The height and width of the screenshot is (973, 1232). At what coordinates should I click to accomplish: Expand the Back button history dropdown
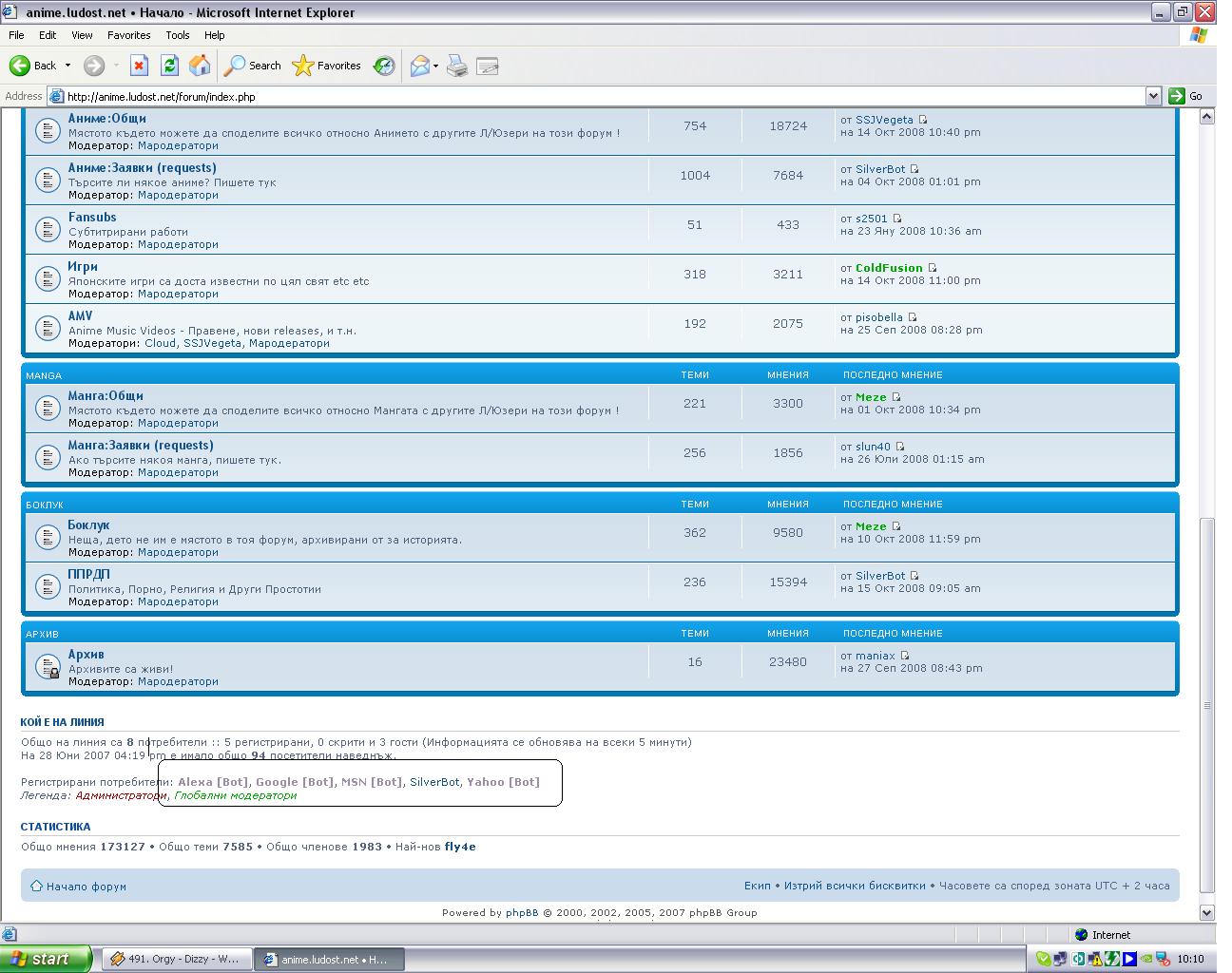click(67, 66)
